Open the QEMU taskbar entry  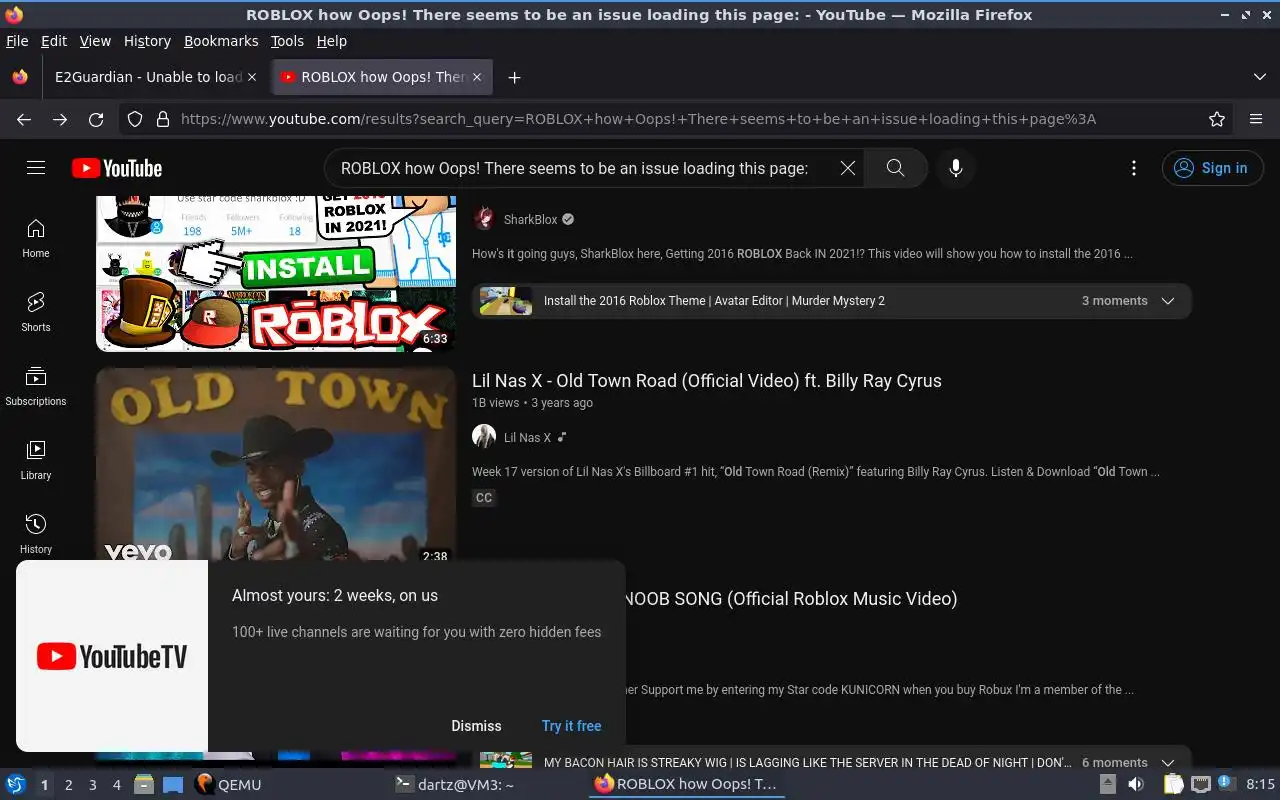(x=229, y=785)
